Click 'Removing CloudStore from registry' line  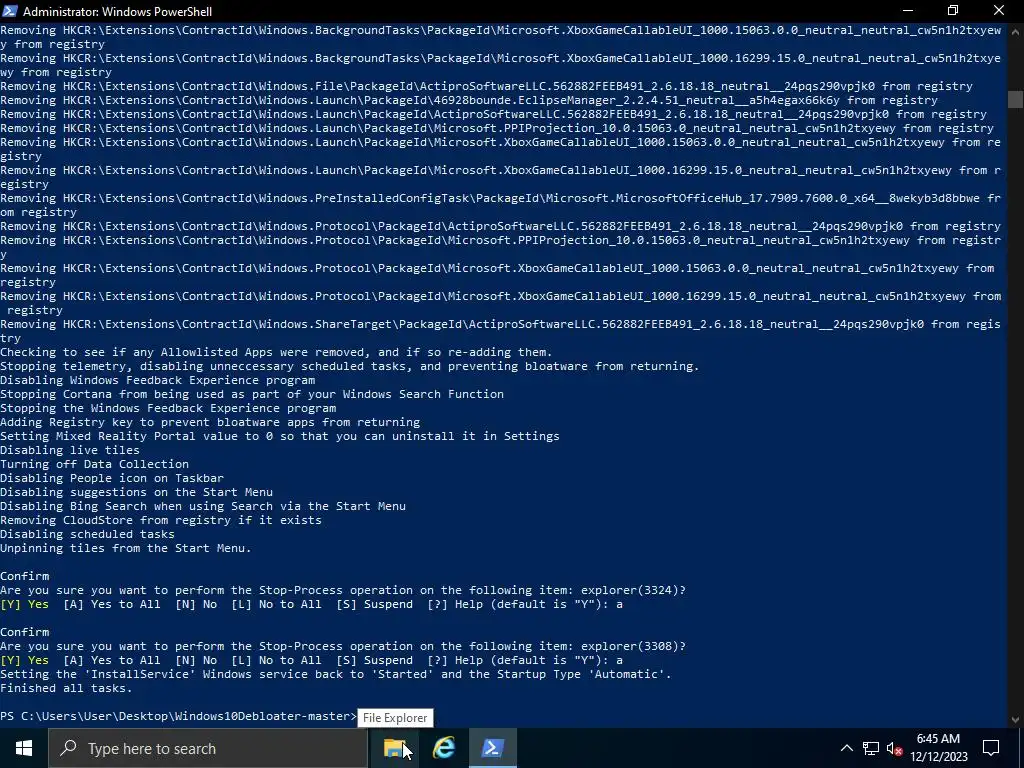coord(161,520)
